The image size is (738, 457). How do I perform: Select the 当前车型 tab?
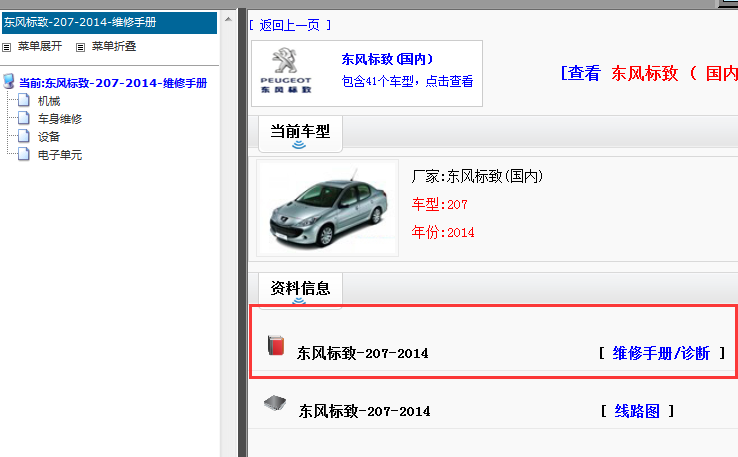click(x=300, y=134)
